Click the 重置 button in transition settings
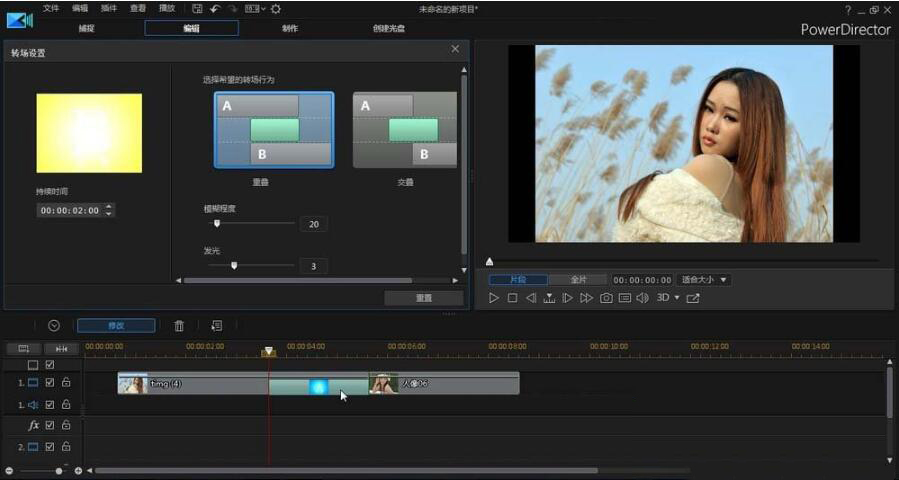Image resolution: width=899 pixels, height=480 pixels. pos(424,298)
